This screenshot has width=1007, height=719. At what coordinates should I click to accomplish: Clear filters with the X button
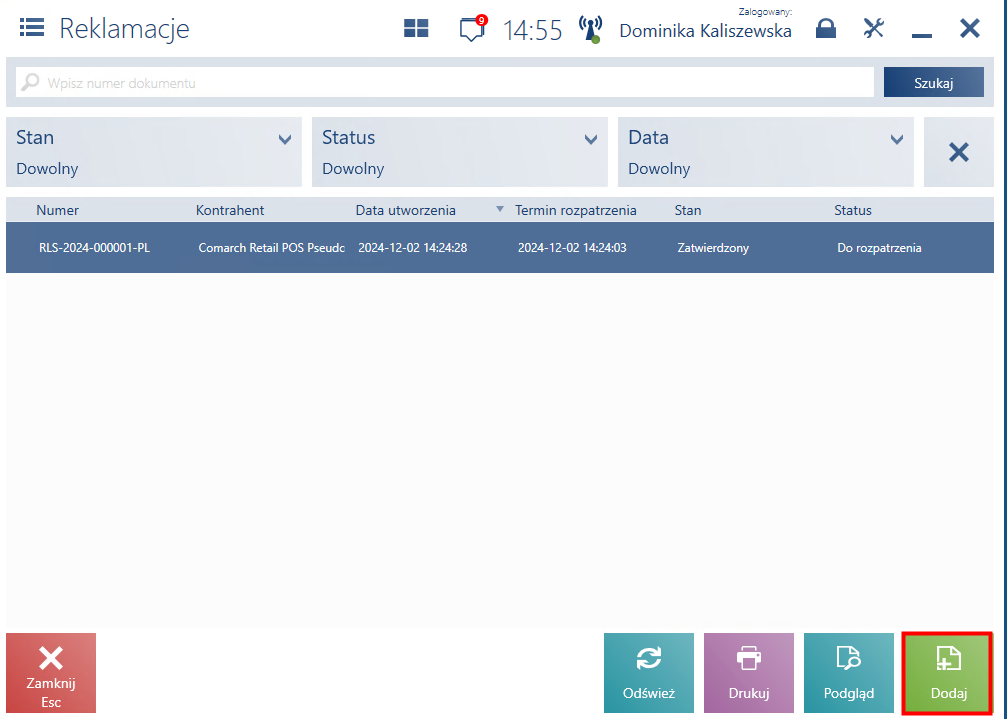[x=959, y=152]
